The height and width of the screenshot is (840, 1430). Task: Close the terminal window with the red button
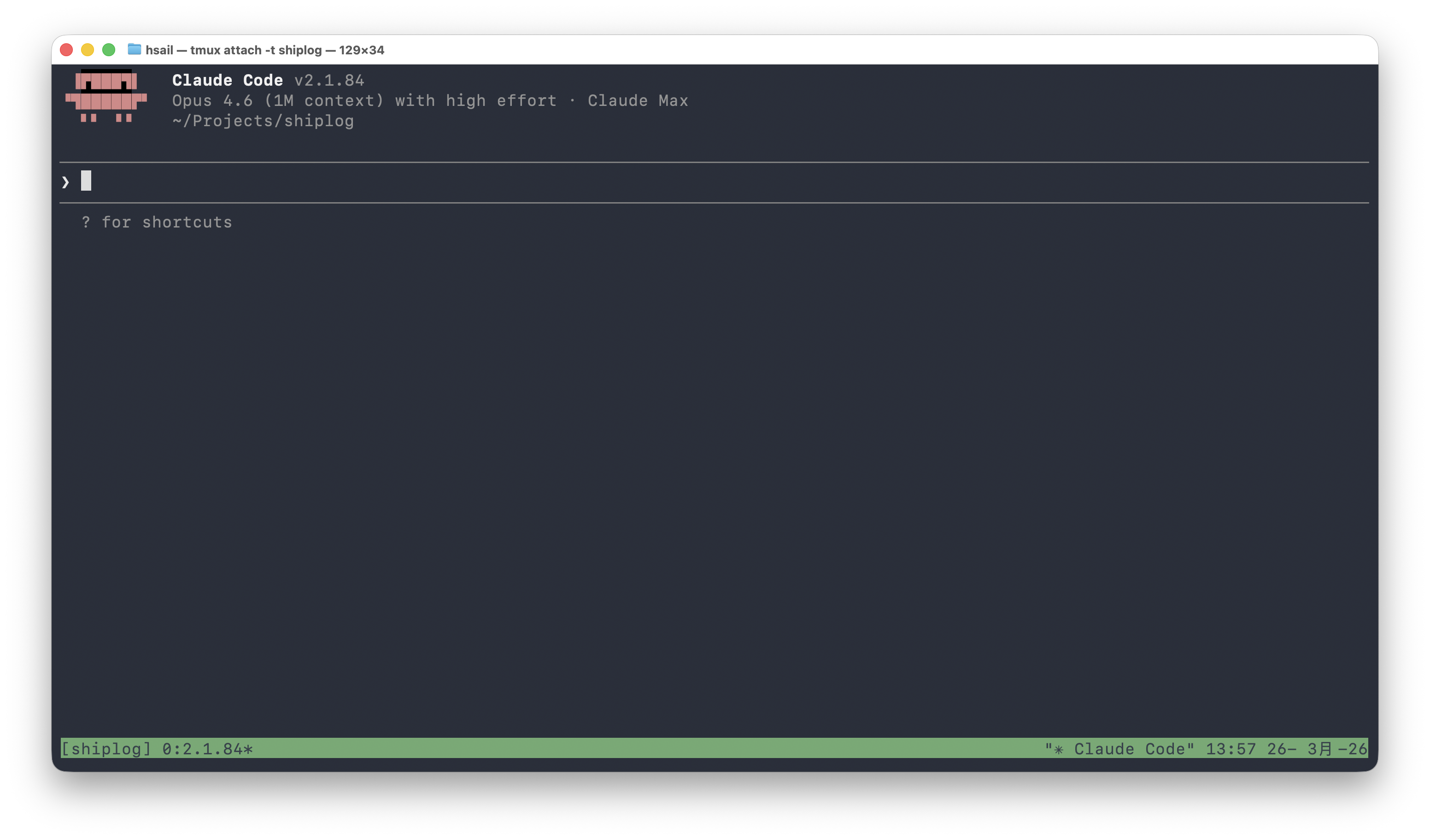point(66,50)
